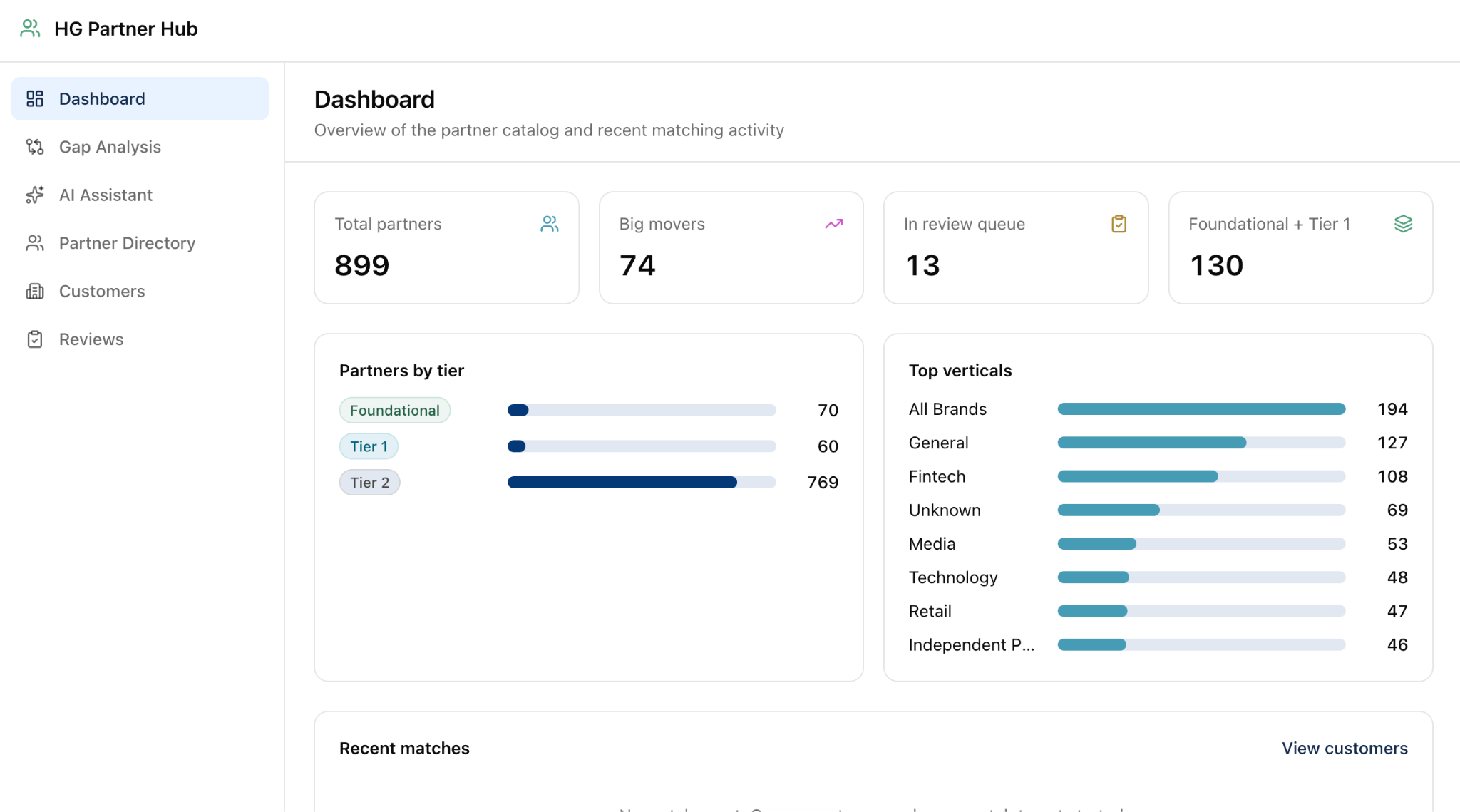Click the All Brands vertical bar
The height and width of the screenshot is (812, 1460).
[1201, 408]
